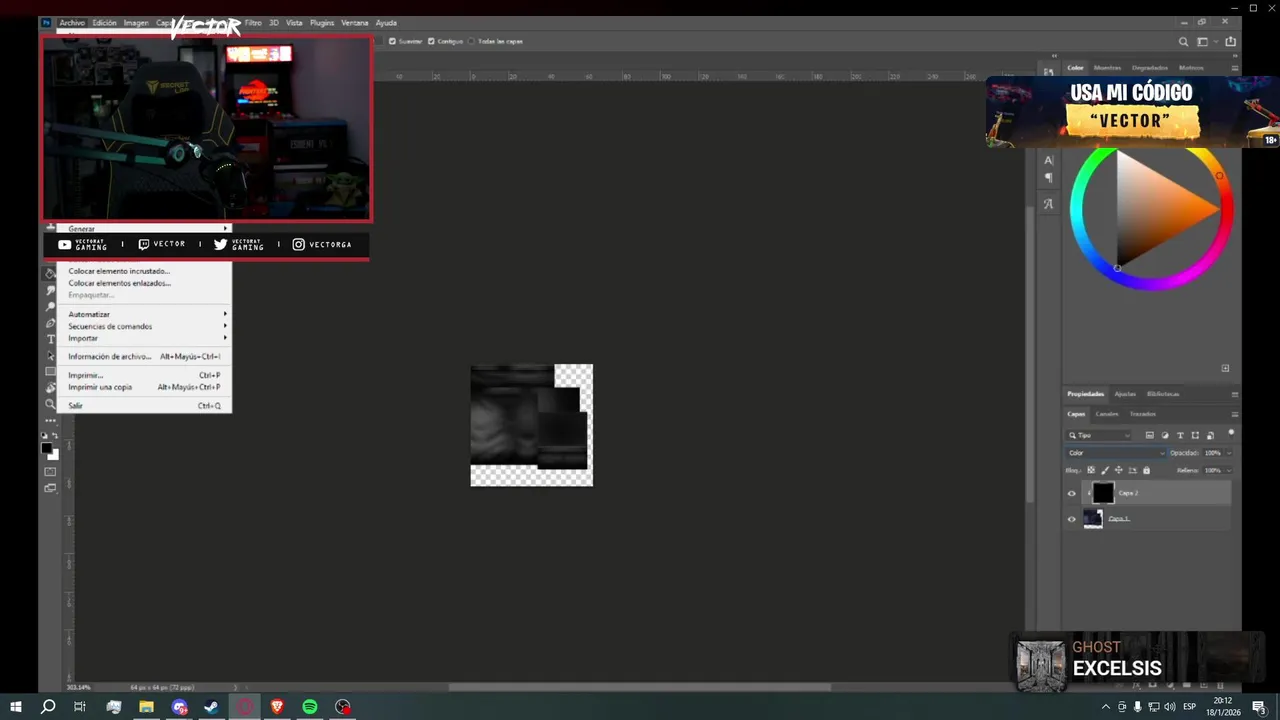Expand the Importar submenu
Image resolution: width=1280 pixels, height=720 pixels.
click(144, 338)
